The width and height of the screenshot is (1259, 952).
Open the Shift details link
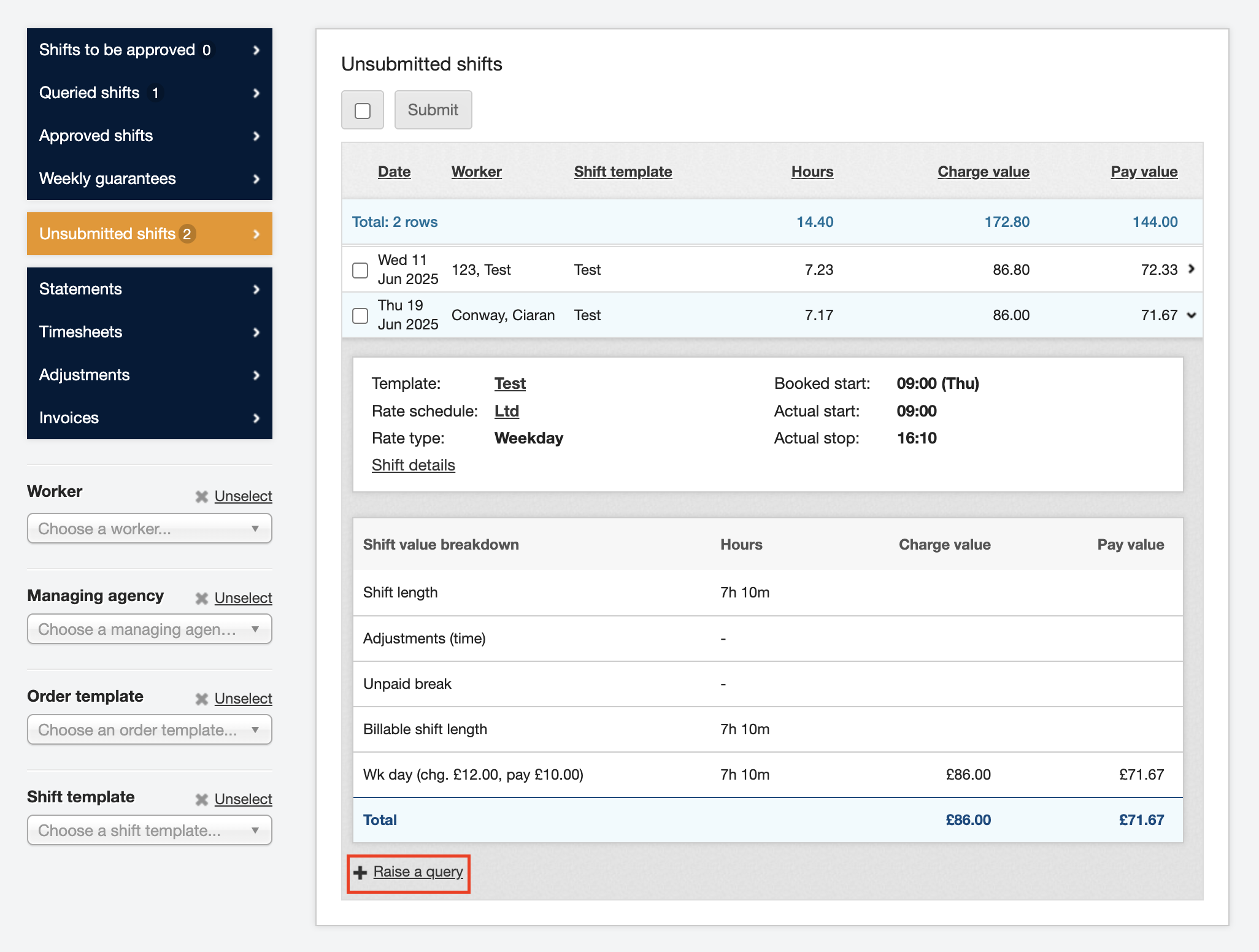(x=413, y=465)
